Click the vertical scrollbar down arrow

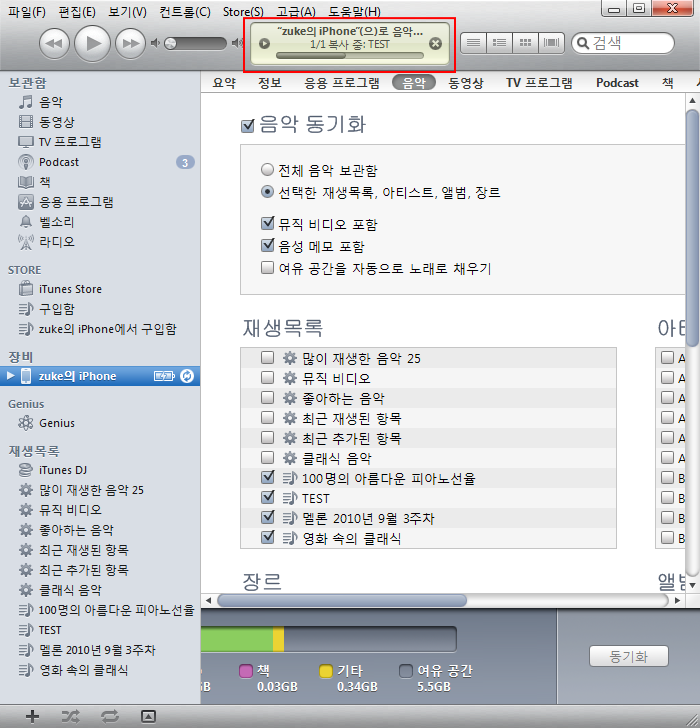tap(692, 585)
